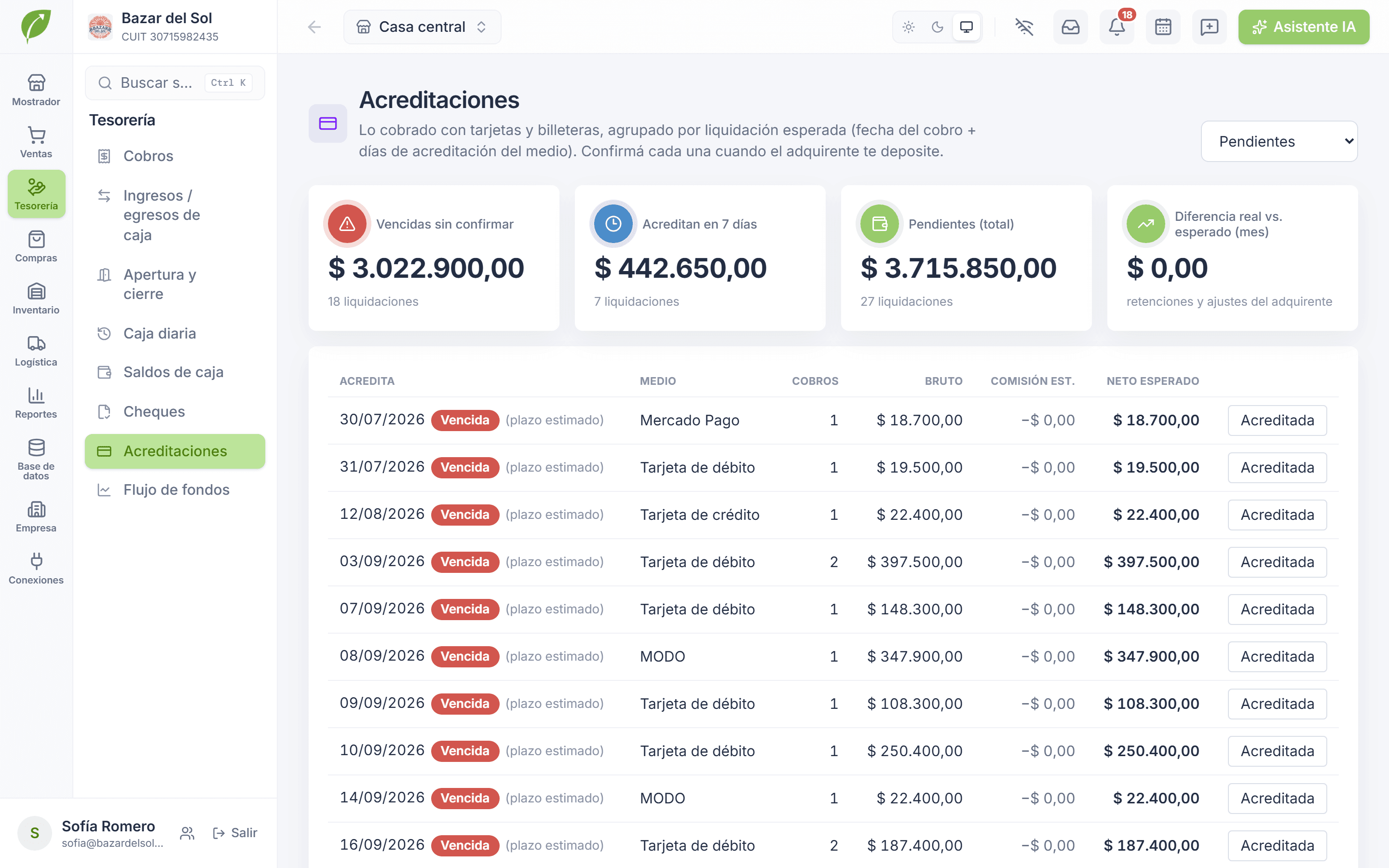
Task: Mark 30/07/2026 Mercado Pago as Acreditada
Action: point(1277,420)
